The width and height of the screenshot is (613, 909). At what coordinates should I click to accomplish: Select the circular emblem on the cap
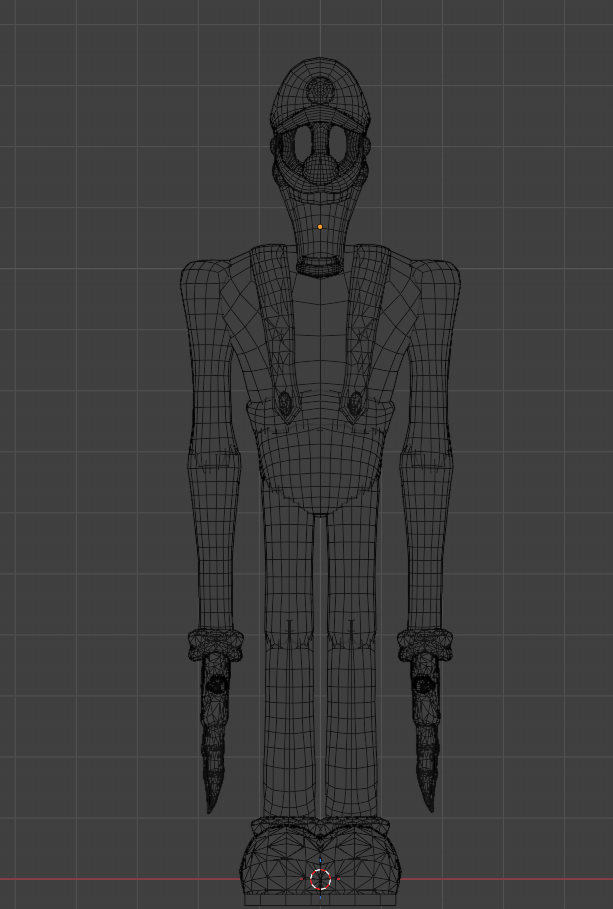pos(320,90)
